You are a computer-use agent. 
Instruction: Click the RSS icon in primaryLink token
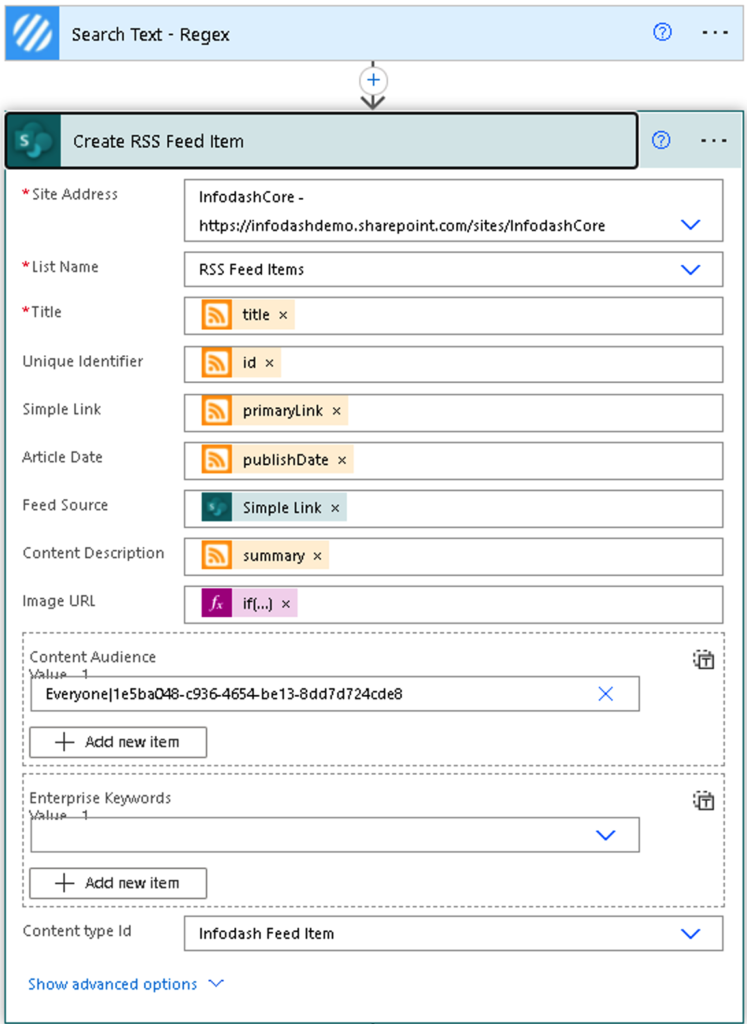click(x=217, y=411)
